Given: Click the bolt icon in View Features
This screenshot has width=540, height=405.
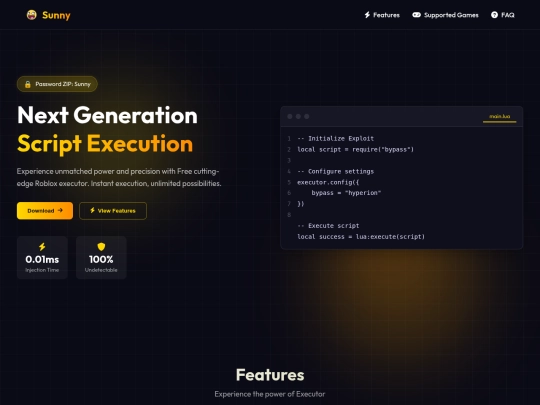Looking at the screenshot, I should pyautogui.click(x=92, y=210).
